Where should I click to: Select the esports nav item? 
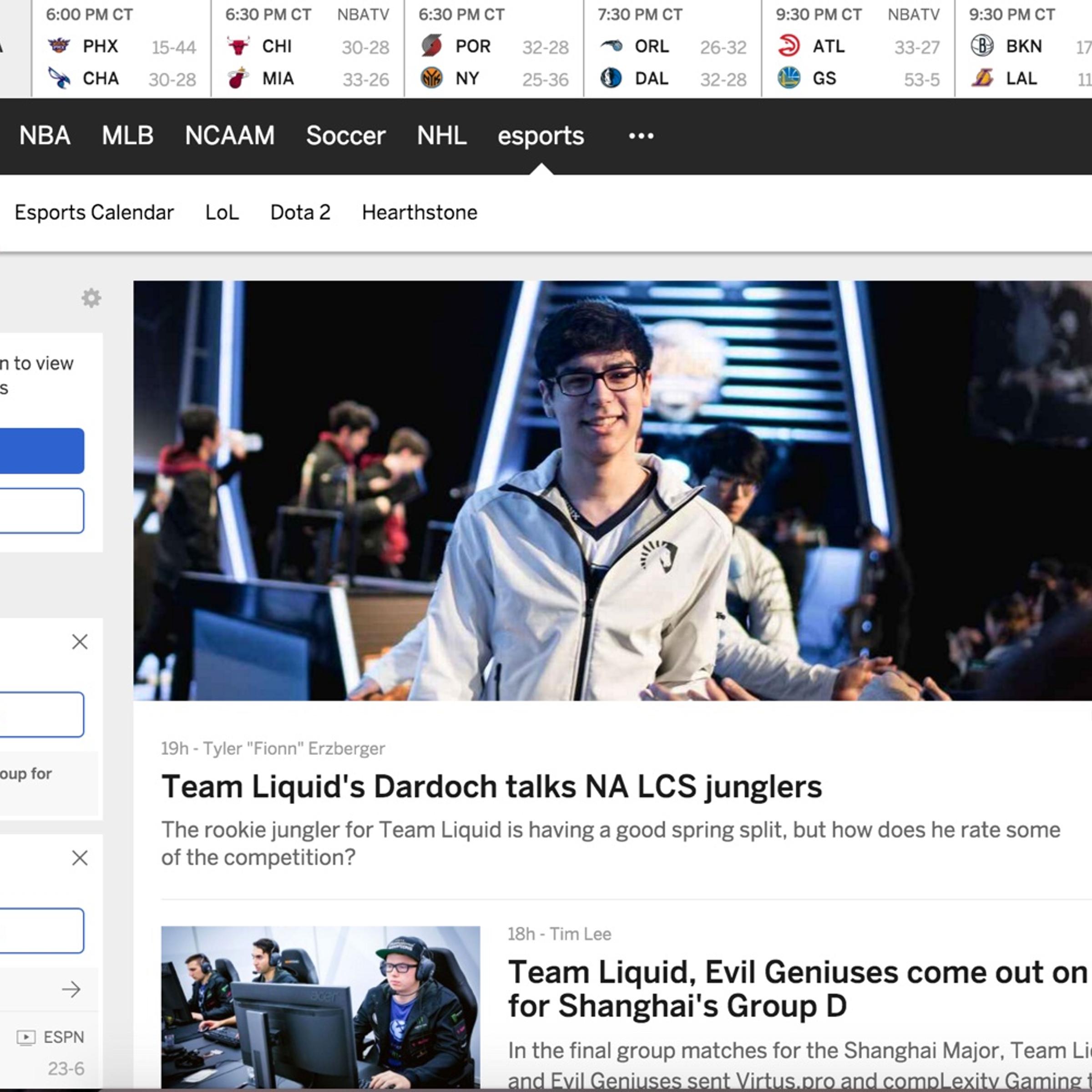click(541, 136)
